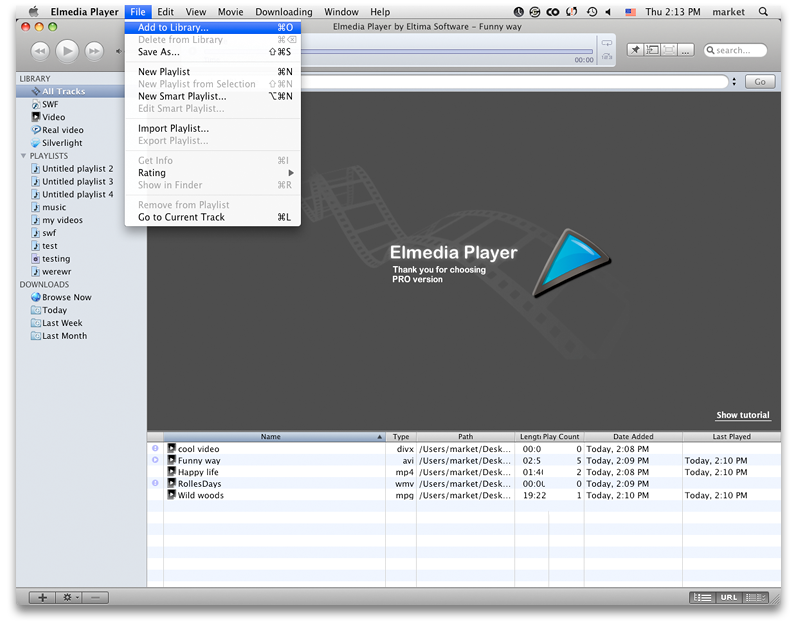
Task: Toggle the sidebar panel view button
Action: coord(652,50)
